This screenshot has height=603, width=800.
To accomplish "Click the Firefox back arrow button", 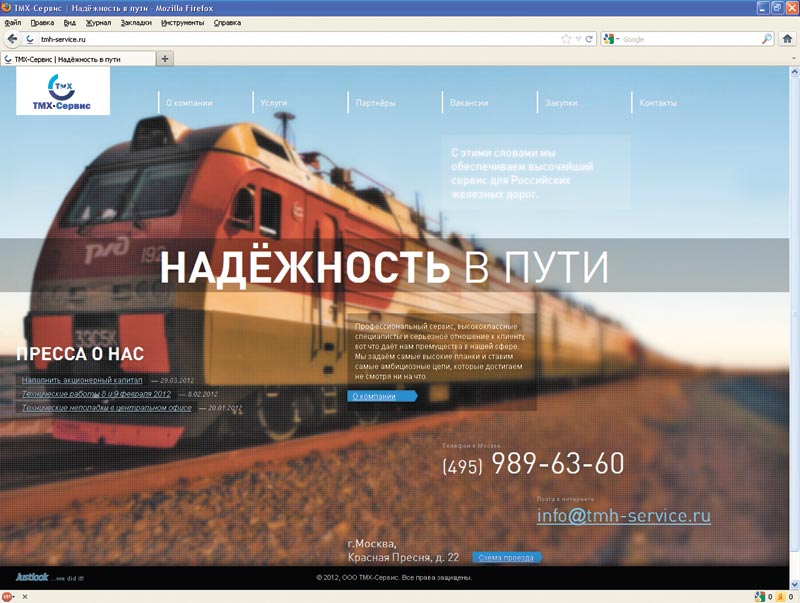I will [13, 39].
